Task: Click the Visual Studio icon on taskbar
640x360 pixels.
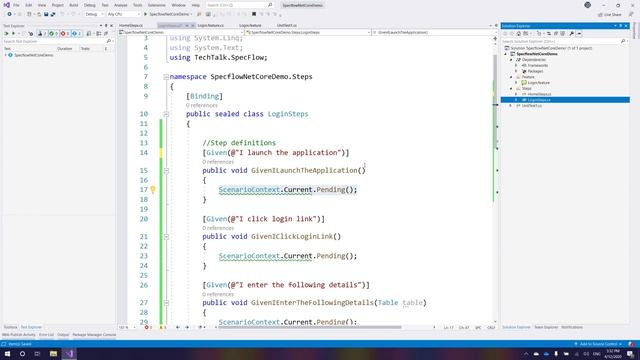Action: click(69, 354)
